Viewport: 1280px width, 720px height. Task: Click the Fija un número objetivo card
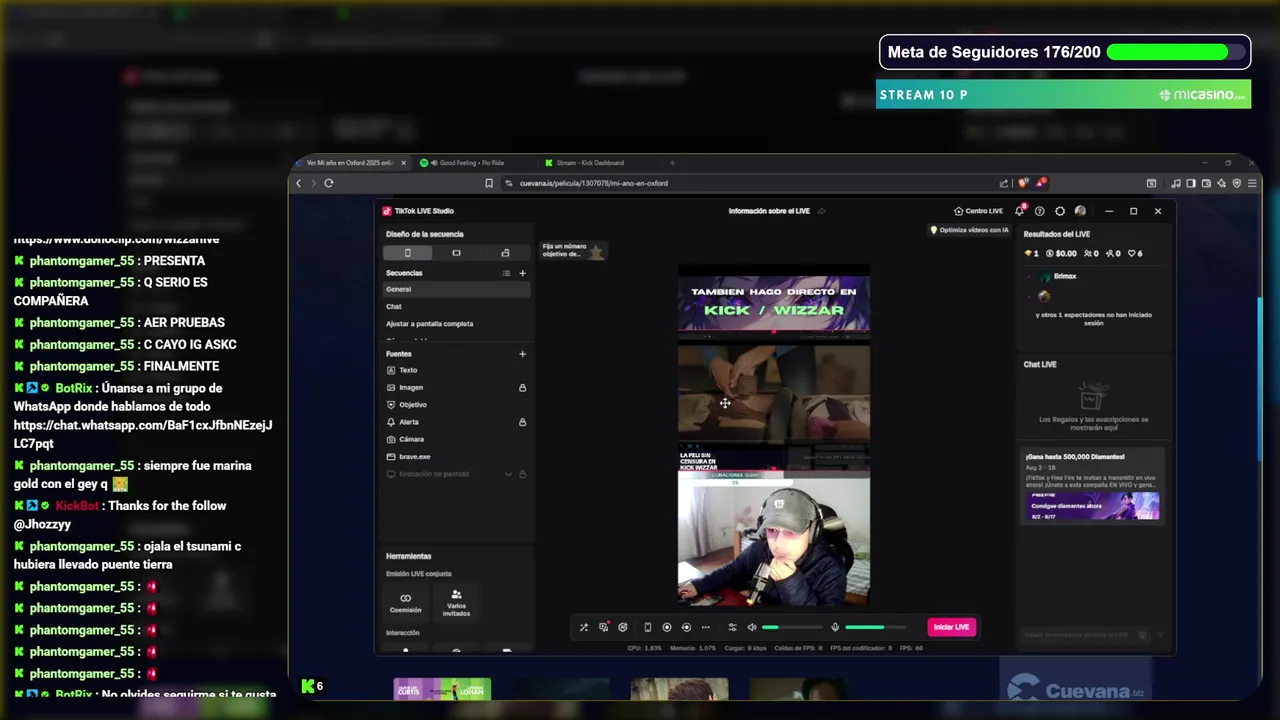pyautogui.click(x=573, y=250)
